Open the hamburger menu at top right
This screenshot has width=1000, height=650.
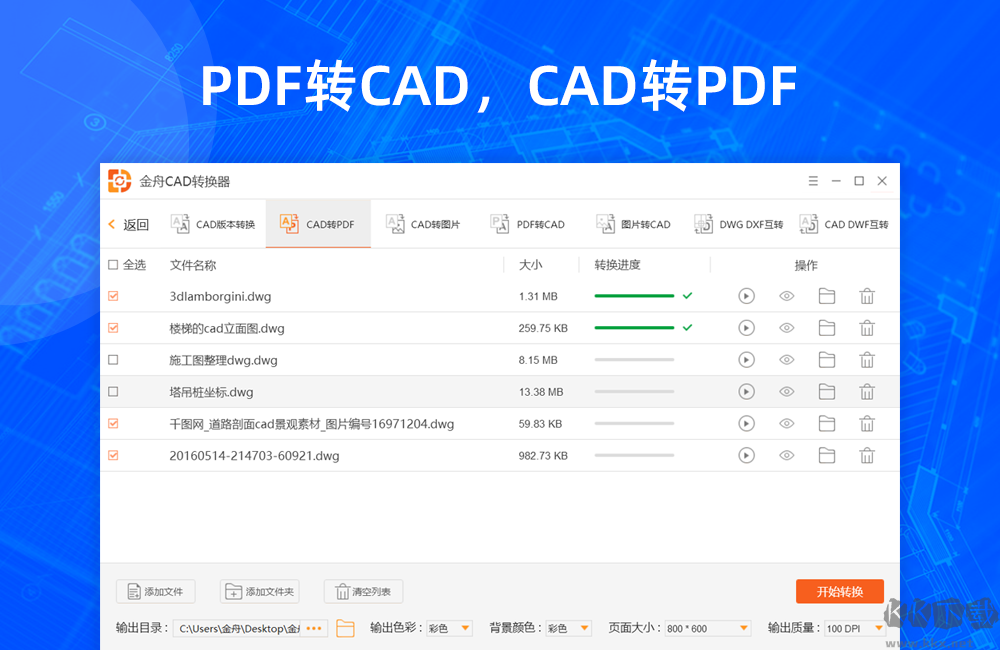coord(813,181)
